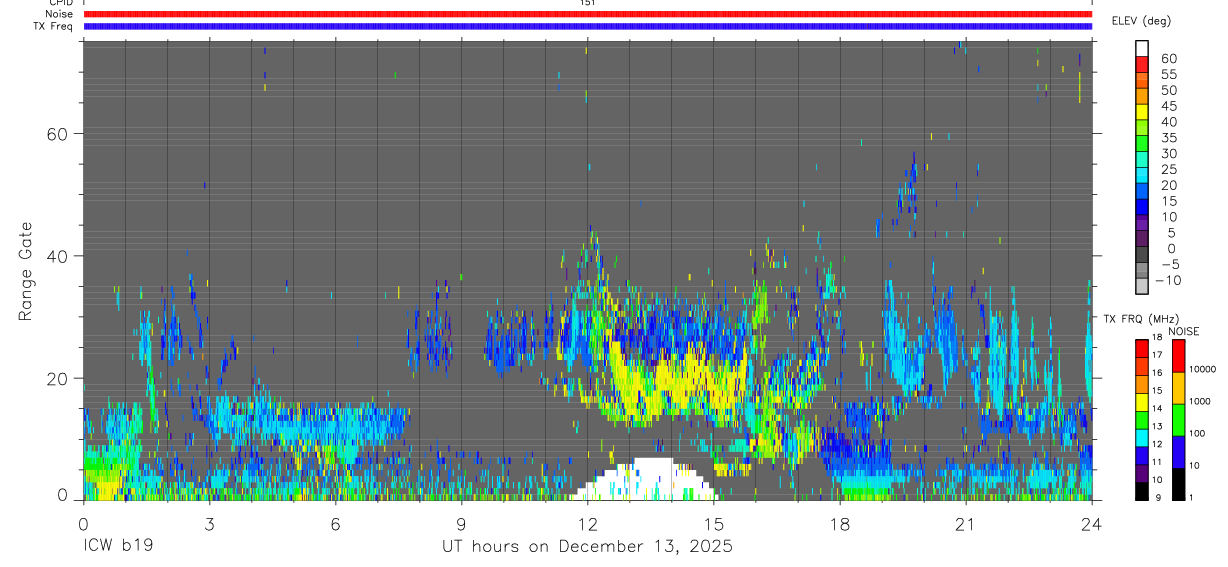Click the "15" hour tick on the UT axis
Viewport: 1228px width, 567px height.
pos(714,523)
